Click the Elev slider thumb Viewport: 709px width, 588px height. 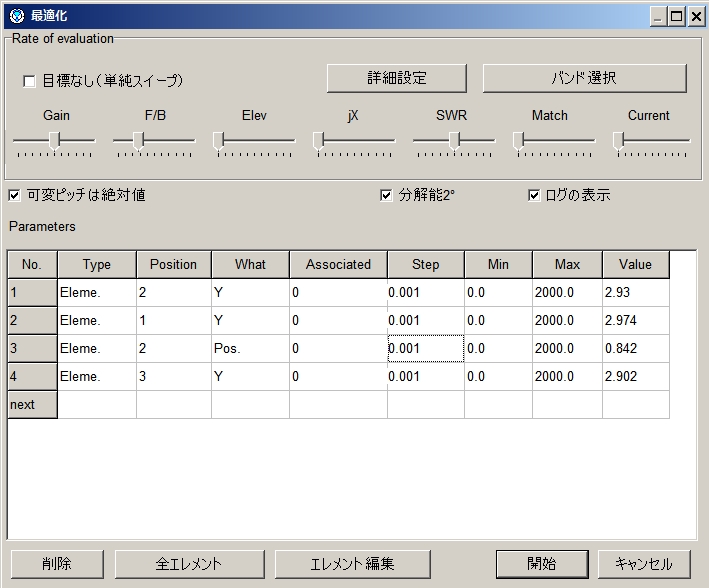[218, 141]
